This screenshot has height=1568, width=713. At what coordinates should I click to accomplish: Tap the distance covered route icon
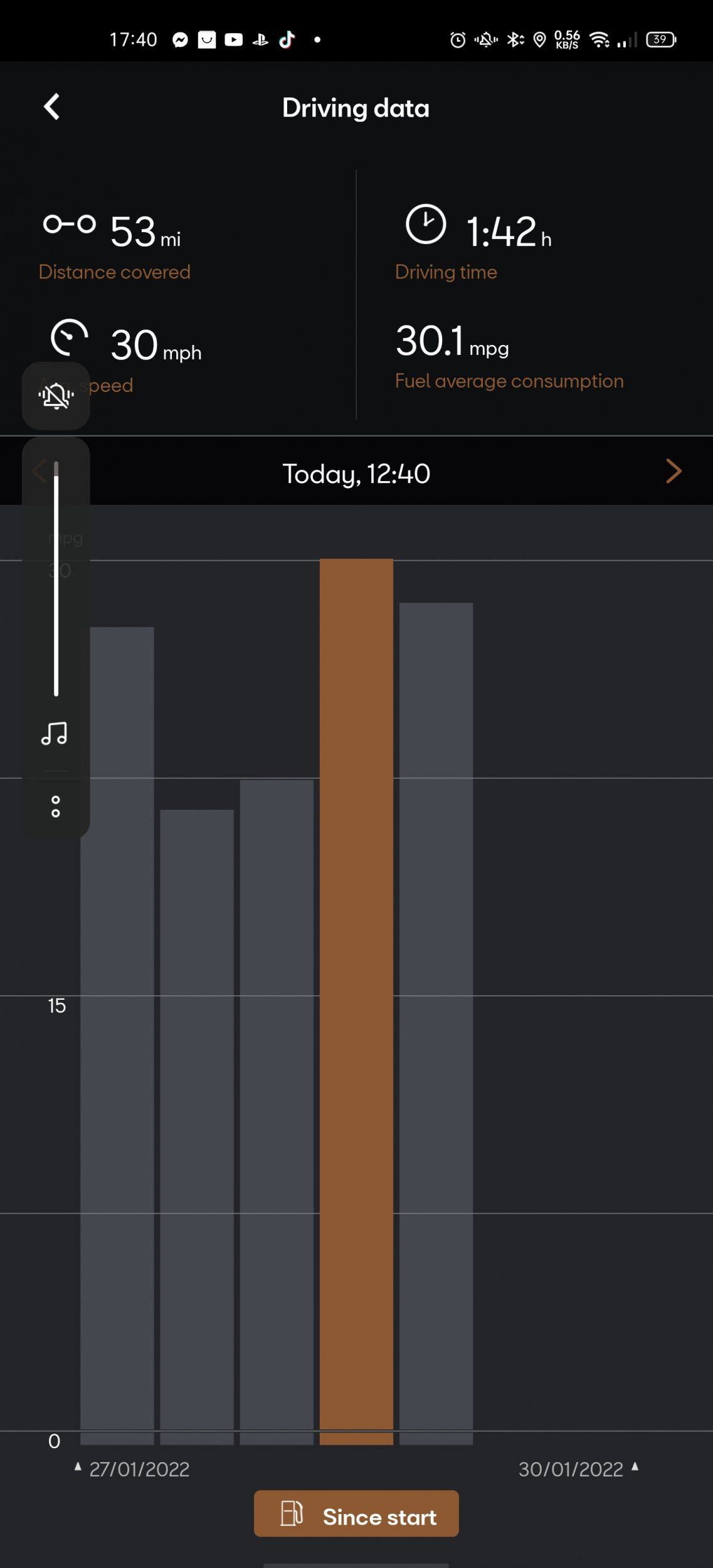point(70,224)
